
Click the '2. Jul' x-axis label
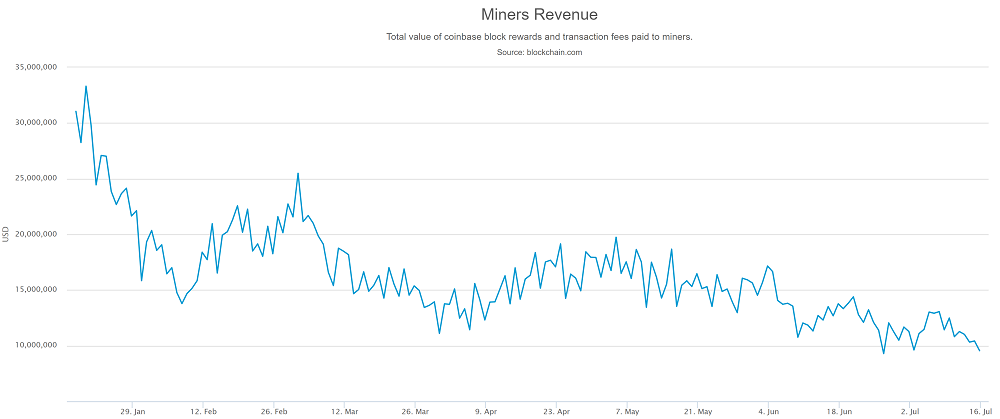tap(911, 412)
